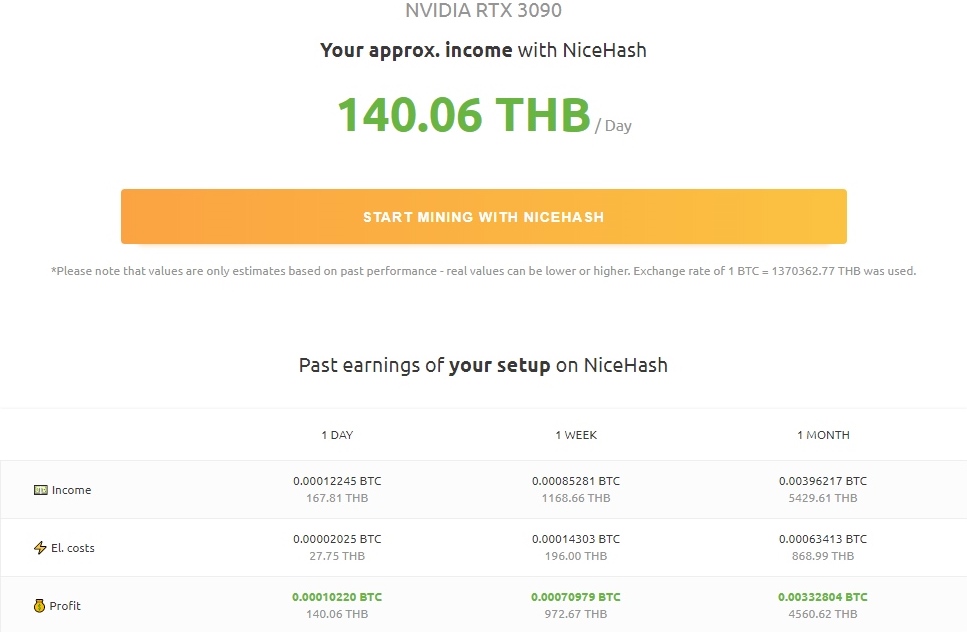
Task: Click the Profit row label
Action: [x=65, y=606]
